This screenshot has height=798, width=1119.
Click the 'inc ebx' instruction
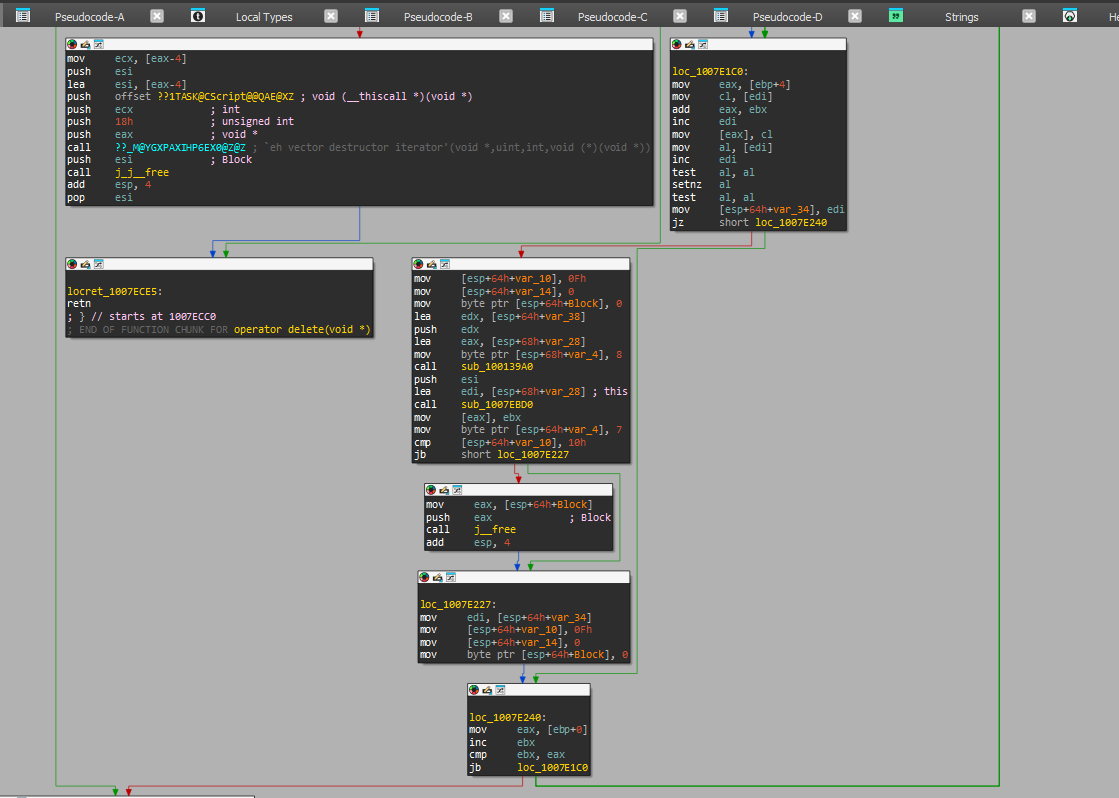tap(502, 742)
